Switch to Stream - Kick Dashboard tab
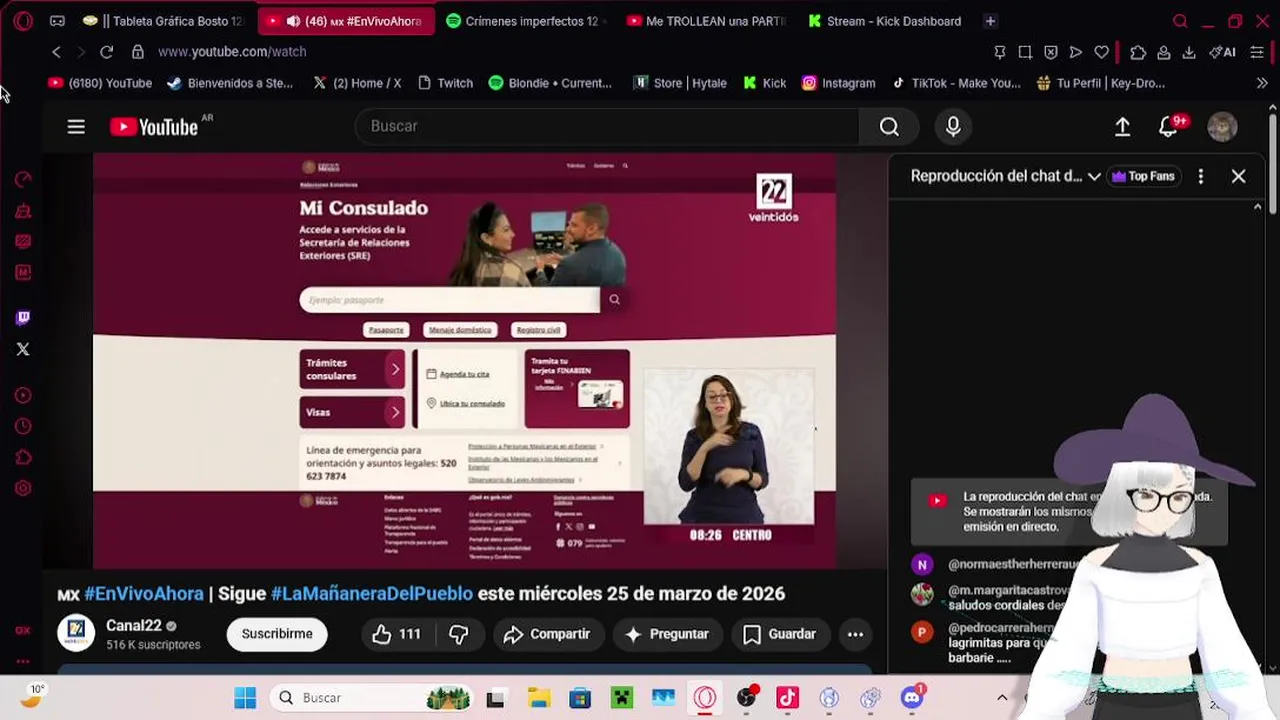 click(884, 21)
